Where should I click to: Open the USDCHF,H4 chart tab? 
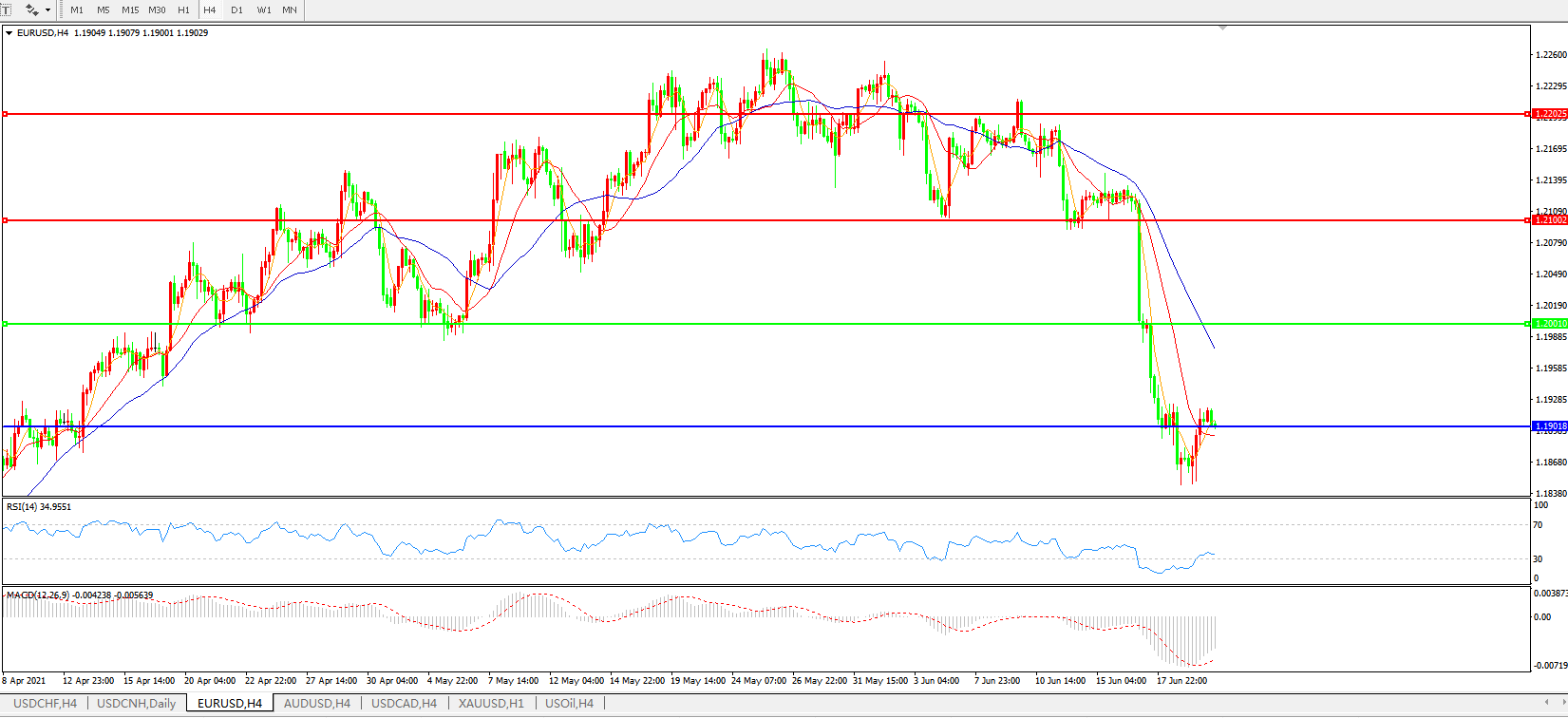coord(45,704)
